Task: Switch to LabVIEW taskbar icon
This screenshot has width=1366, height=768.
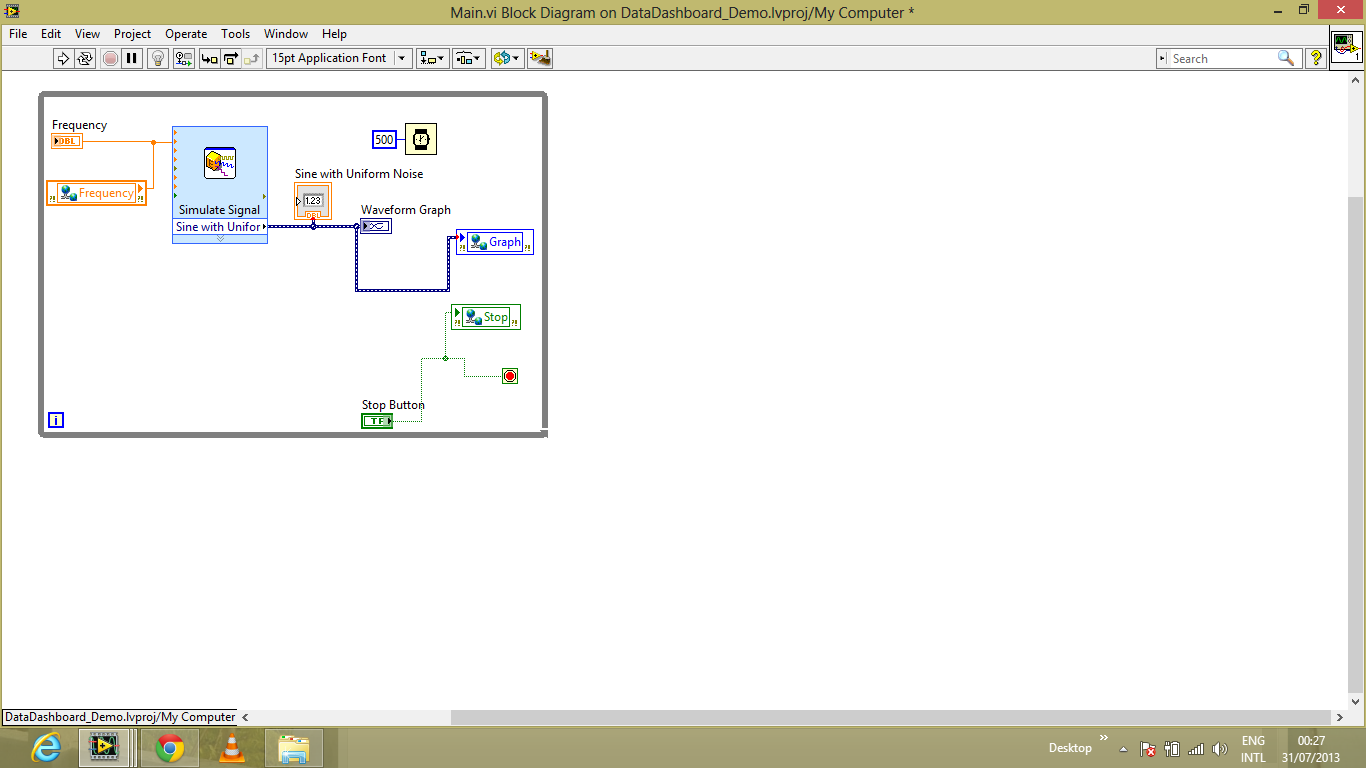Action: tap(103, 747)
